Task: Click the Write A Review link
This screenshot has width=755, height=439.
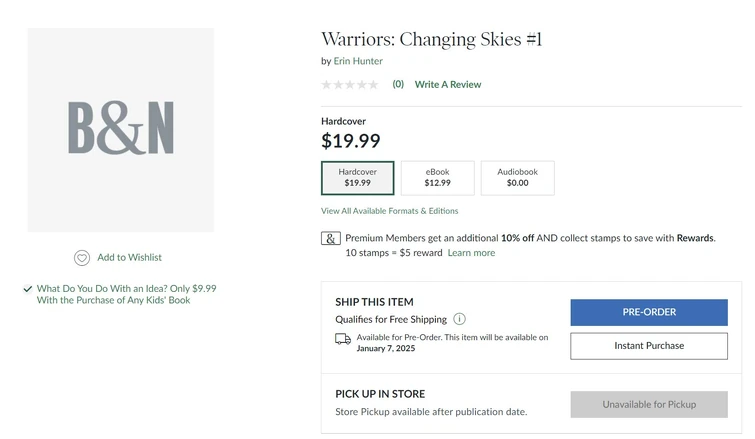Action: click(448, 85)
